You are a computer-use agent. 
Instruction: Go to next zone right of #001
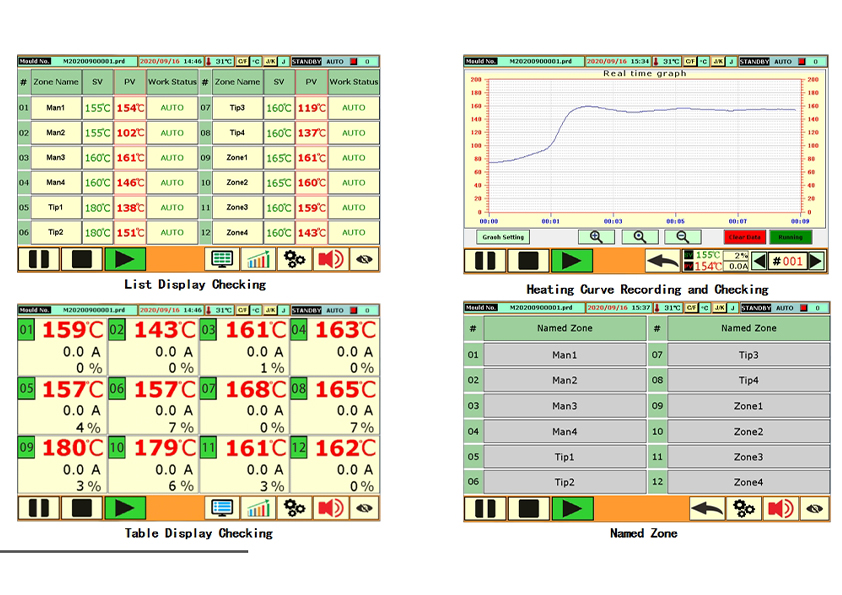(x=816, y=261)
